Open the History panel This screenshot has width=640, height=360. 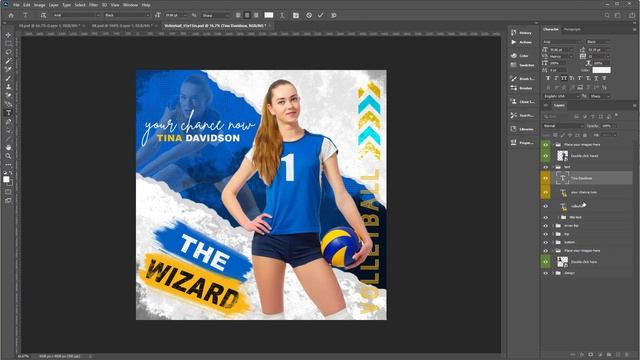point(522,33)
